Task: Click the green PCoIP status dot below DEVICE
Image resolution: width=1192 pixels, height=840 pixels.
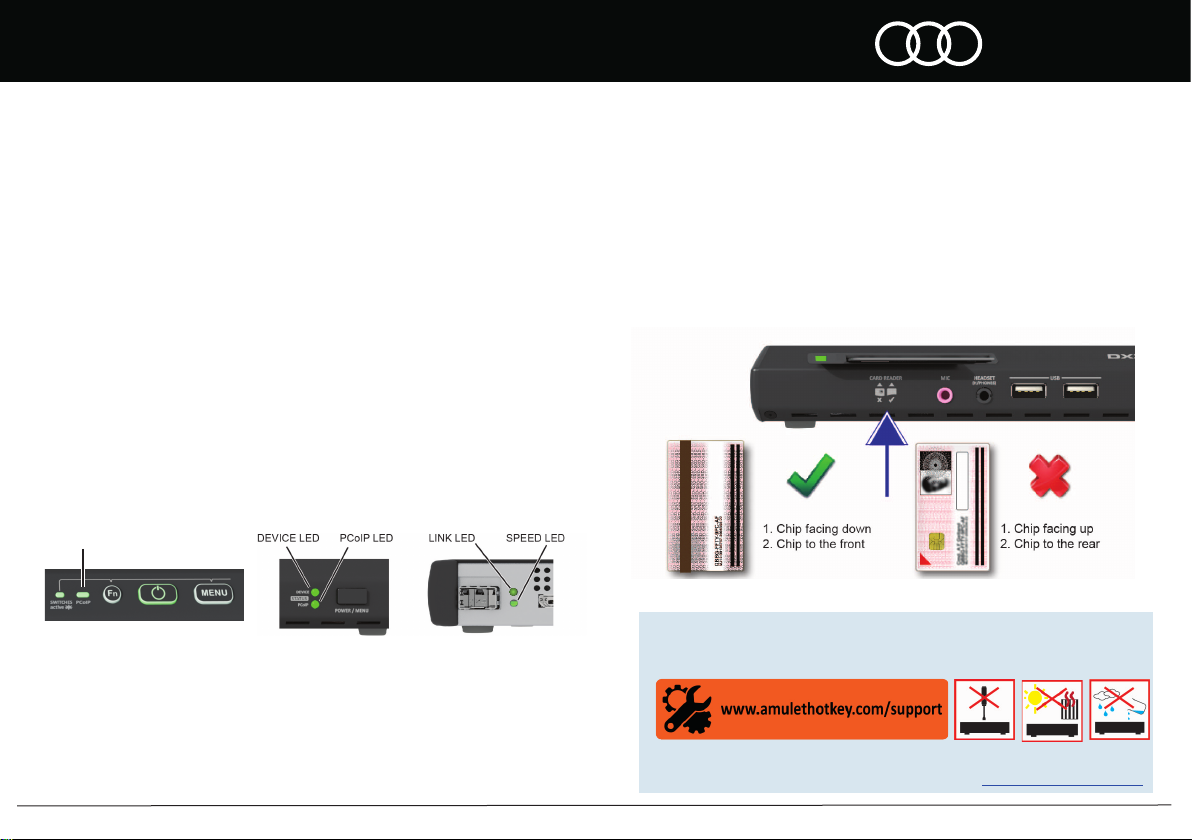Action: [315, 604]
